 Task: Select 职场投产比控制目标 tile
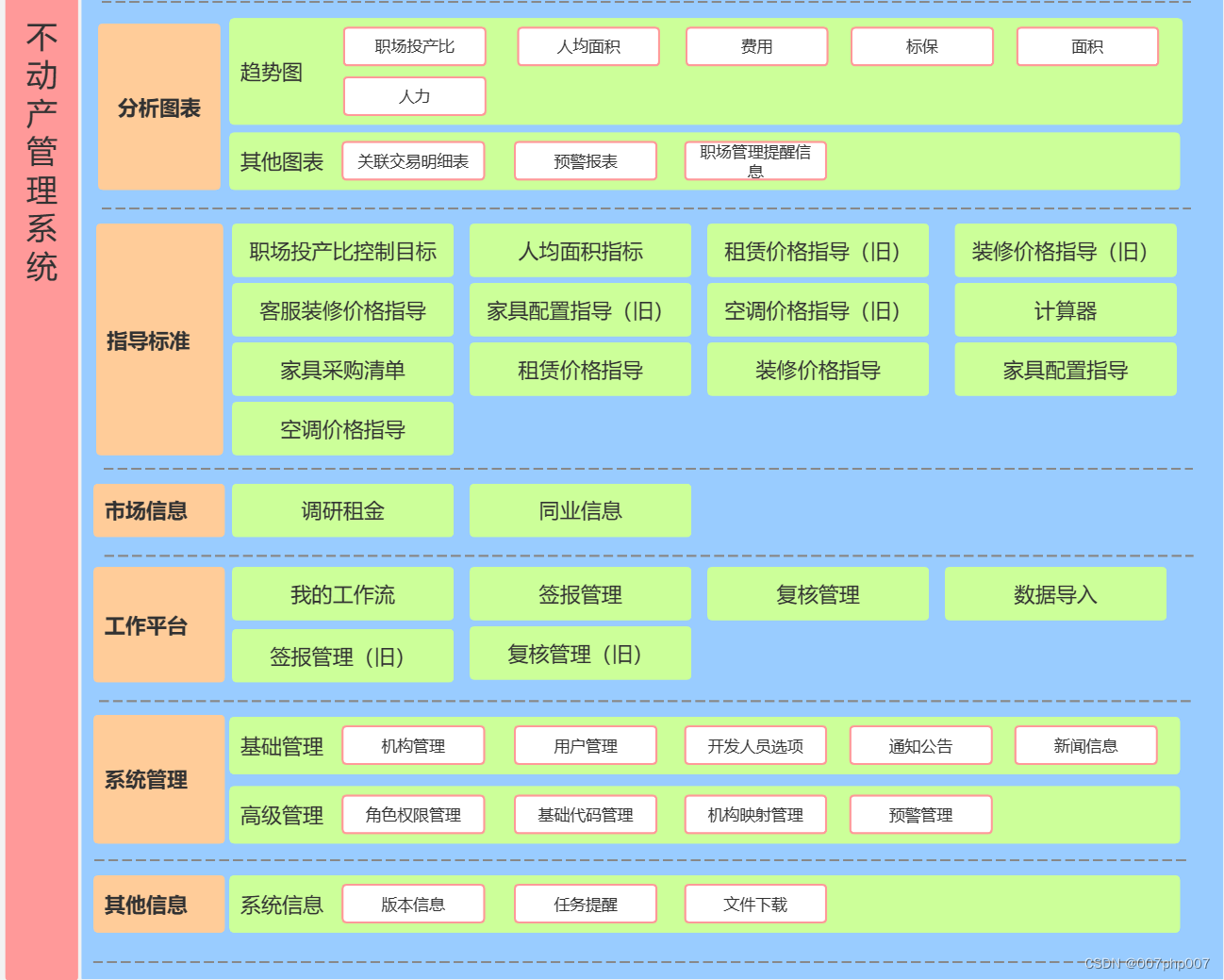pos(343,251)
